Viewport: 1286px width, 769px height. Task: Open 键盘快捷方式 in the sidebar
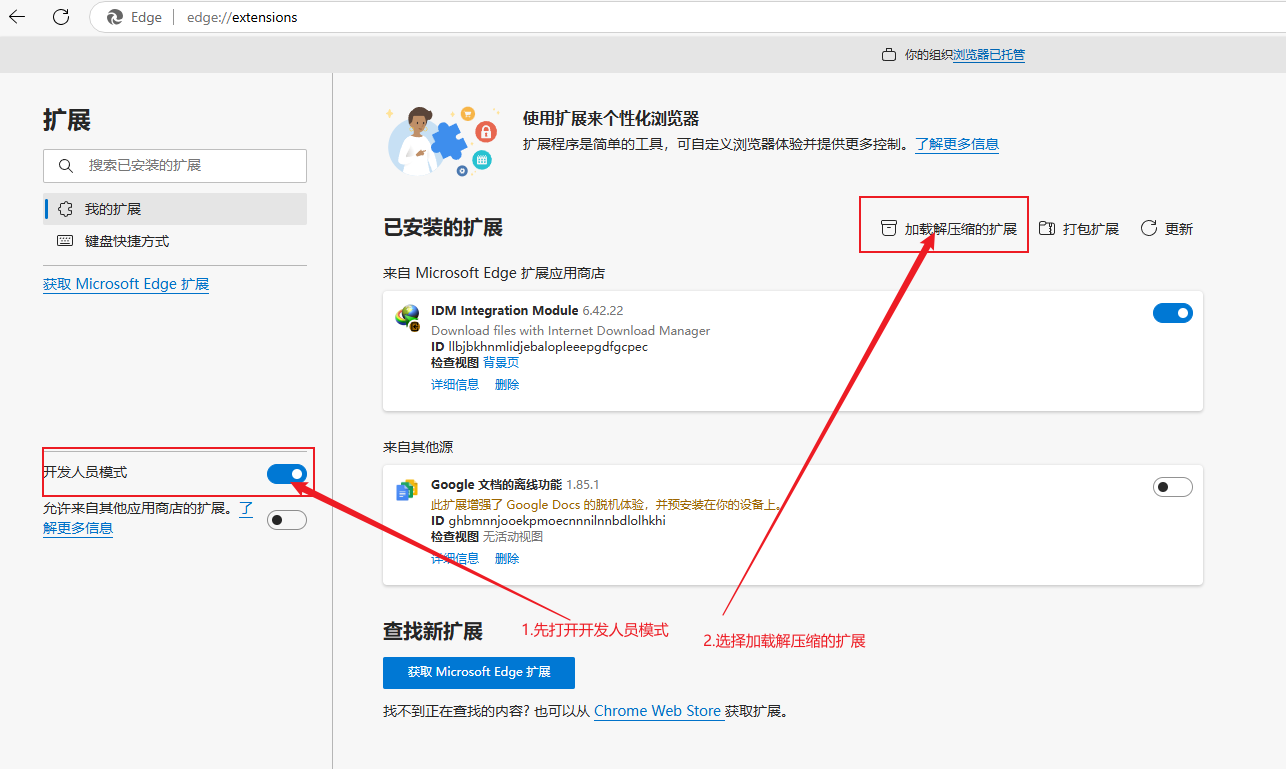tap(126, 241)
